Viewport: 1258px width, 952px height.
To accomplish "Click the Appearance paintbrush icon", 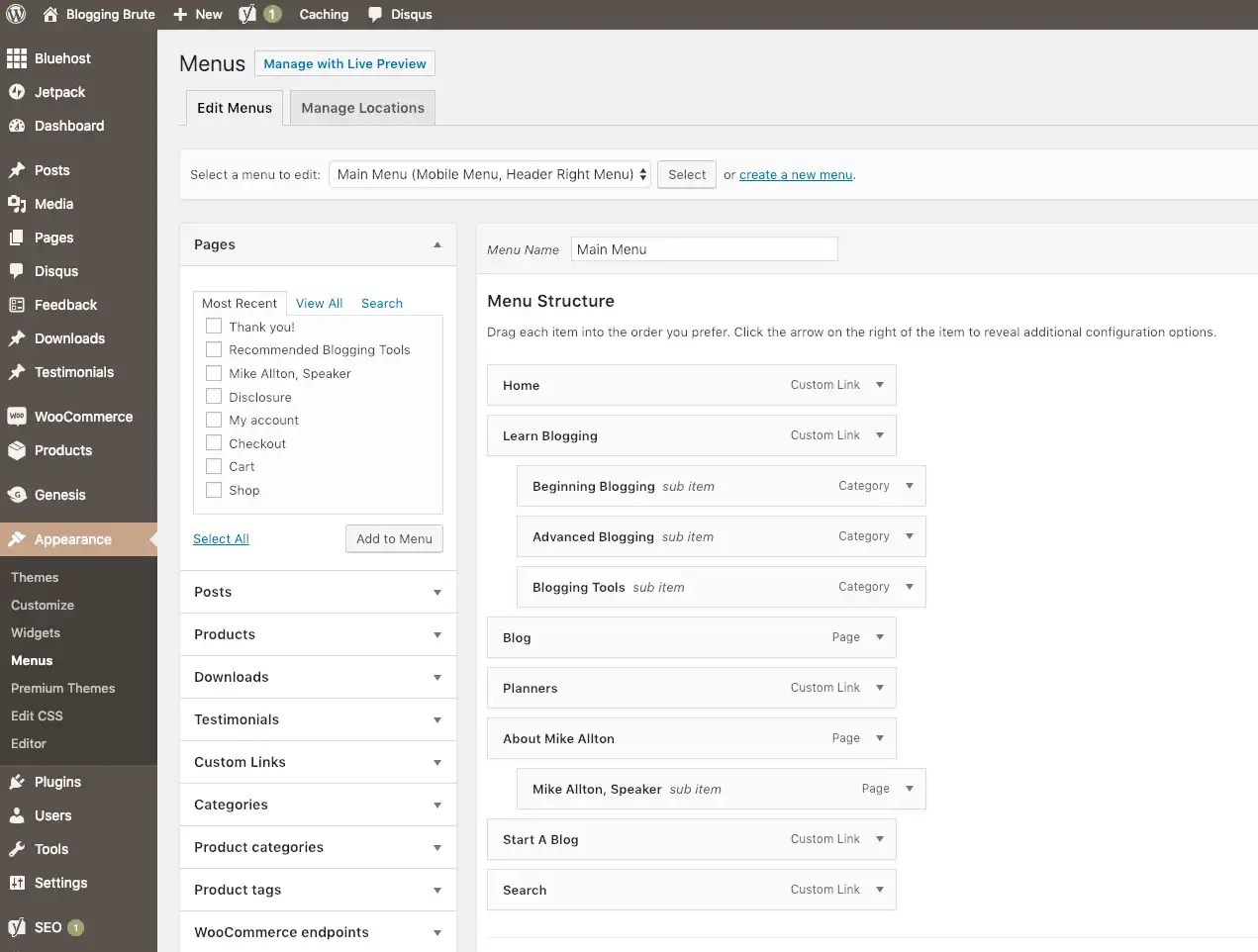I will tap(17, 539).
